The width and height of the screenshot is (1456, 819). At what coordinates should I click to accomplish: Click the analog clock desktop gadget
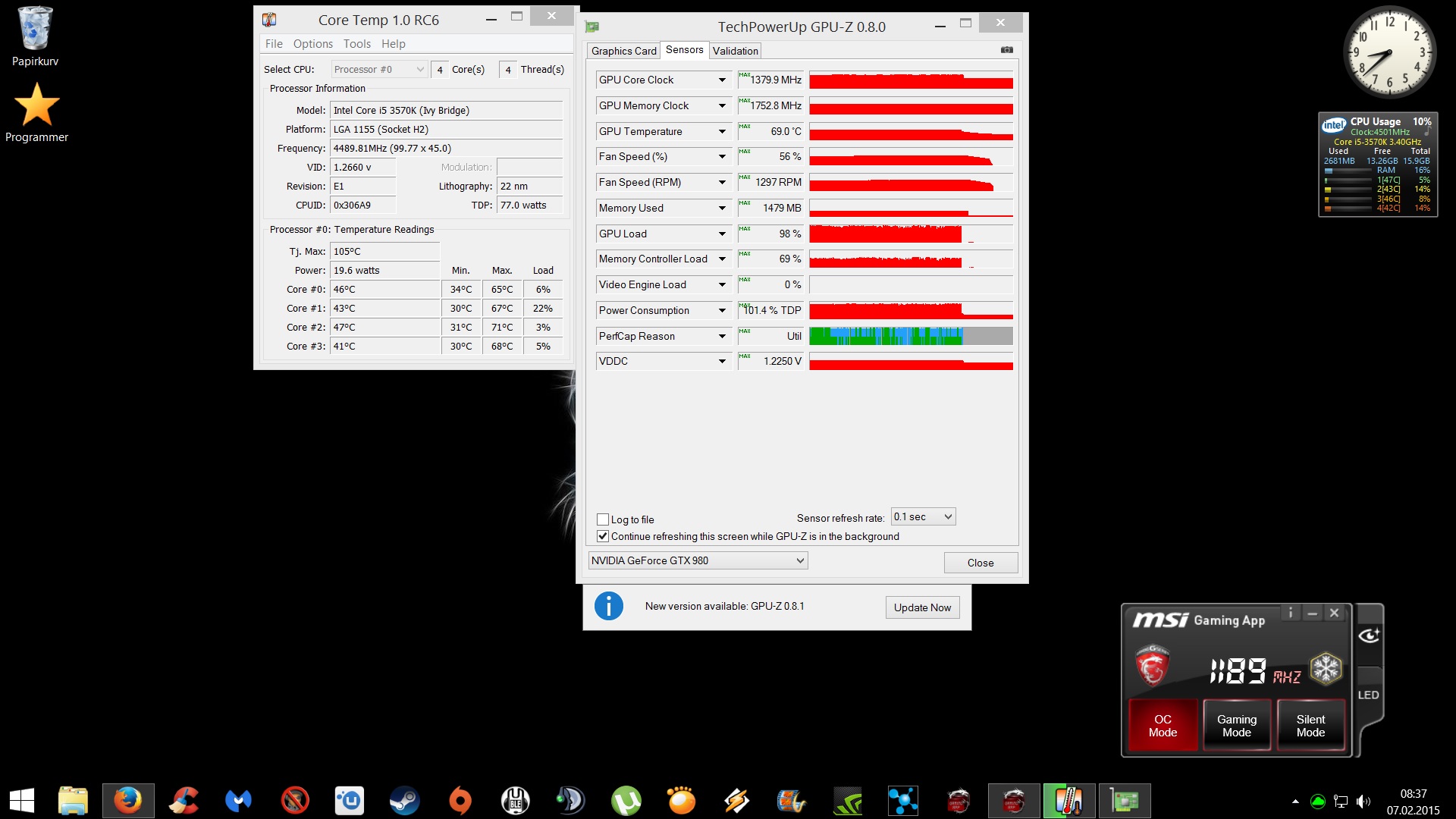coord(1389,52)
